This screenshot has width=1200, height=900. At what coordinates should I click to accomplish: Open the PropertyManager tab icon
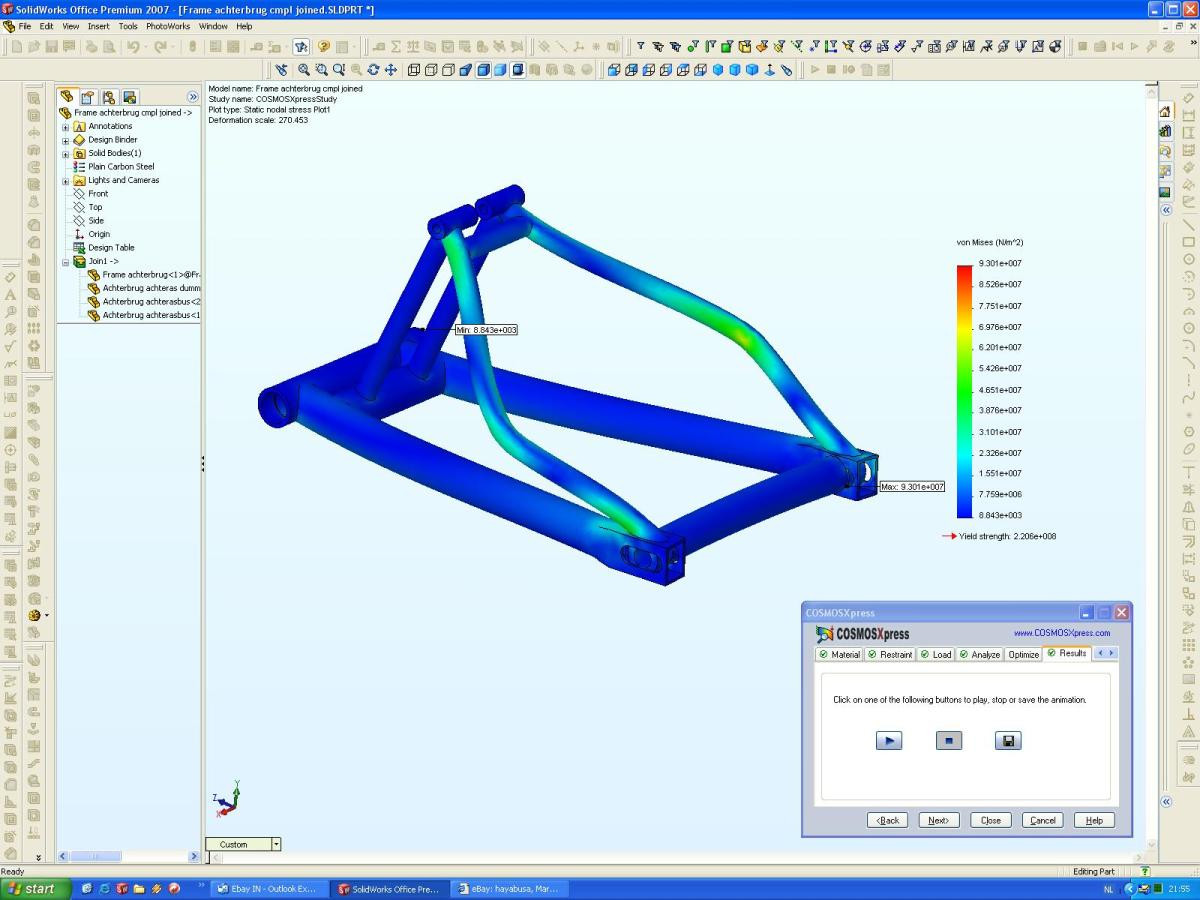(88, 97)
